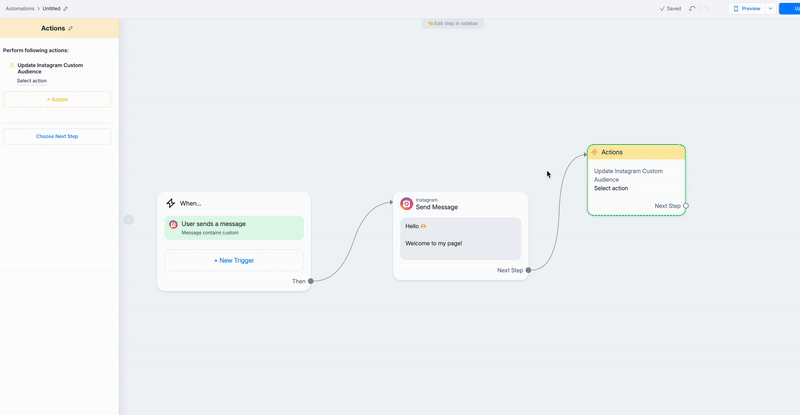Add a + New Trigger
Viewport: 800px width, 415px height.
[234, 260]
